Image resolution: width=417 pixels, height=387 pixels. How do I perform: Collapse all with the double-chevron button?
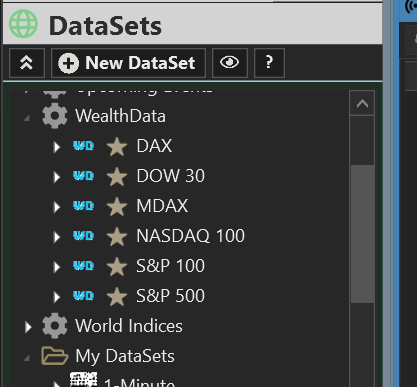coord(27,63)
